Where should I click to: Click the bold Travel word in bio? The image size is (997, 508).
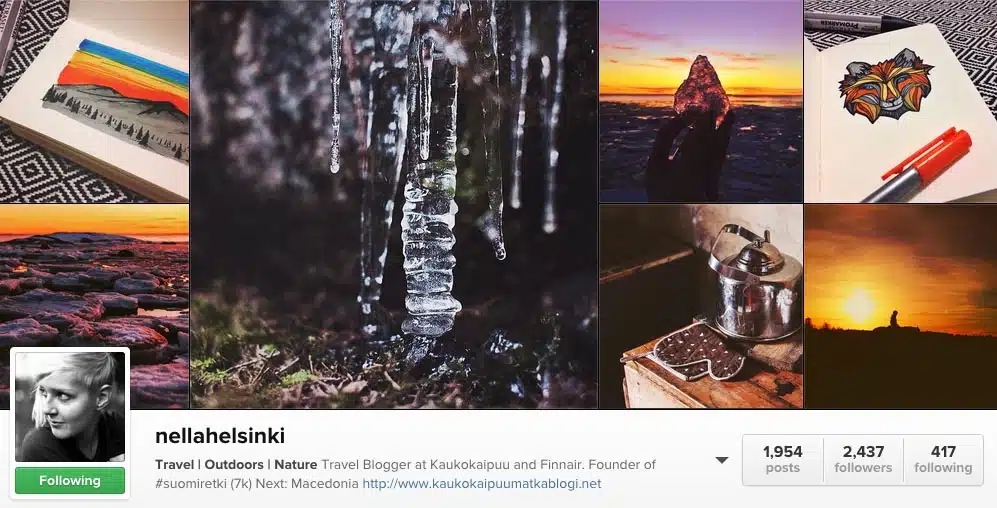click(x=174, y=465)
